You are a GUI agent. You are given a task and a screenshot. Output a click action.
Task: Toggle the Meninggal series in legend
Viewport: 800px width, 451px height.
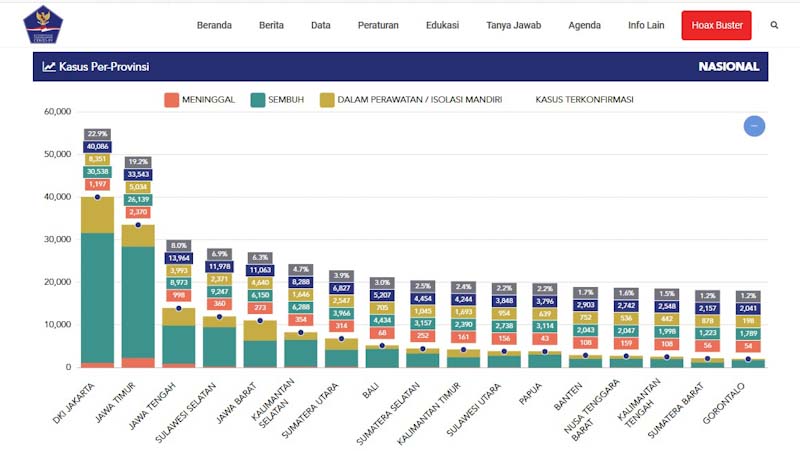tap(199, 100)
